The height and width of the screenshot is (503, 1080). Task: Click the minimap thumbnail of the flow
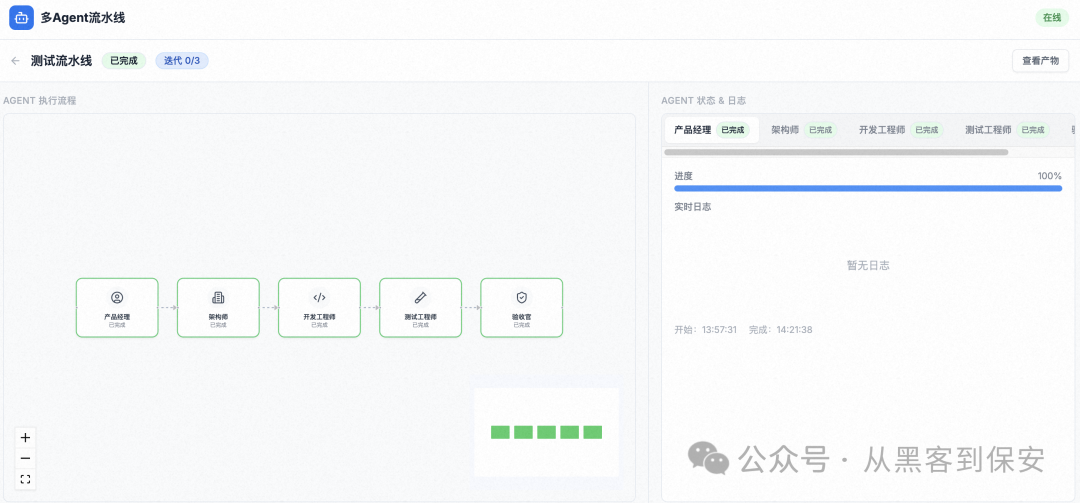(546, 432)
